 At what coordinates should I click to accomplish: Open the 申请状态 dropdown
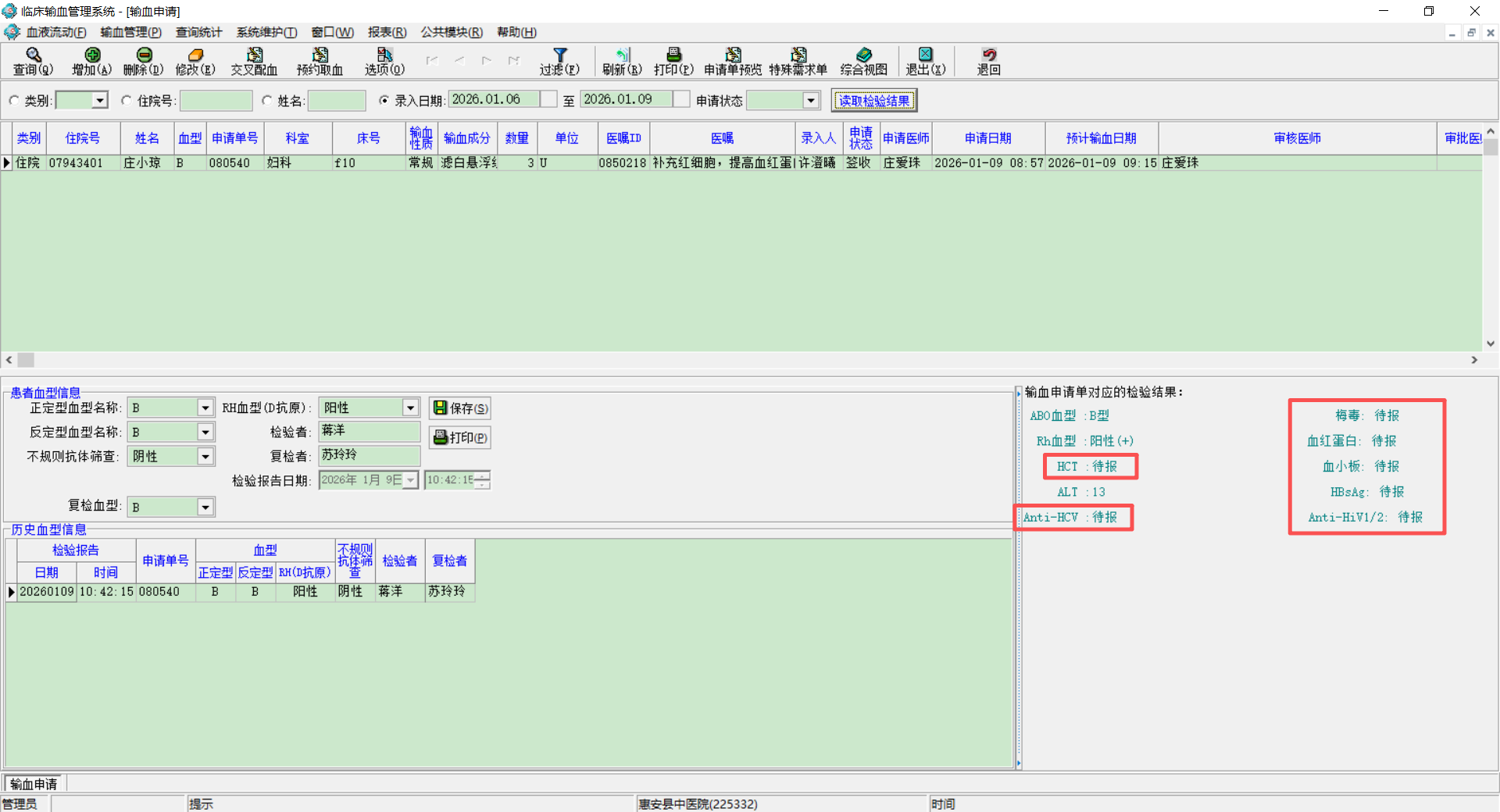pyautogui.click(x=811, y=101)
